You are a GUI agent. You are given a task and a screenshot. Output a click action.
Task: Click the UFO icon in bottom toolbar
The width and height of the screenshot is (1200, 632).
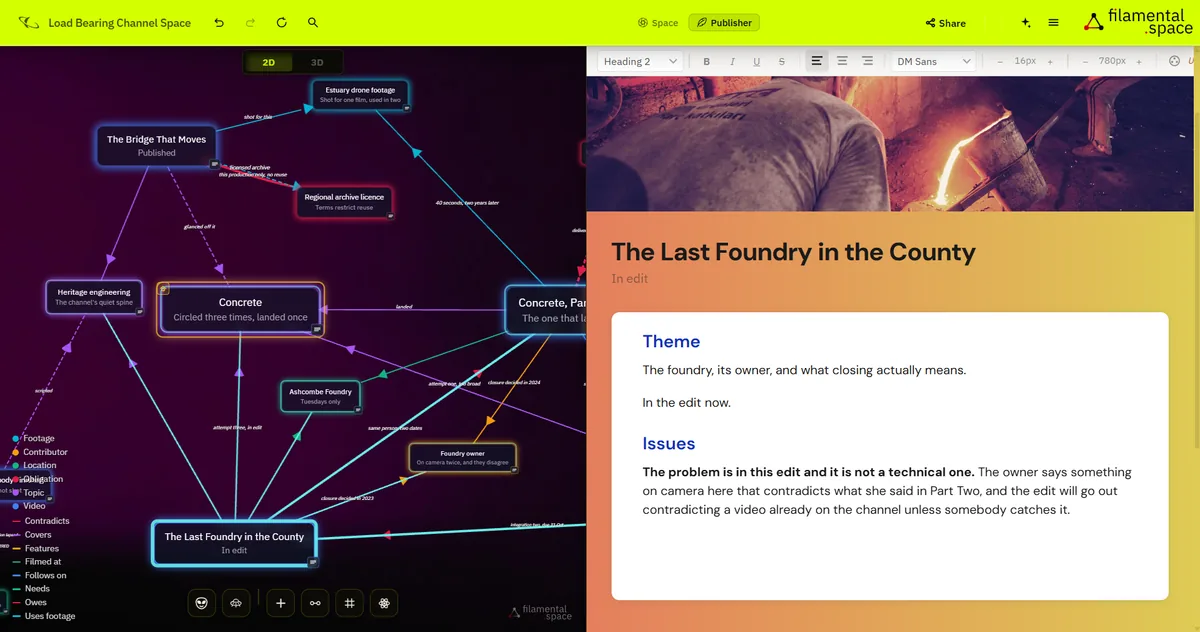236,603
